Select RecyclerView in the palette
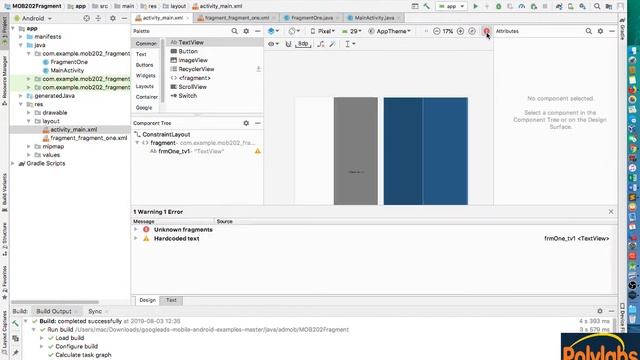This screenshot has height=360, width=640. pos(196,69)
